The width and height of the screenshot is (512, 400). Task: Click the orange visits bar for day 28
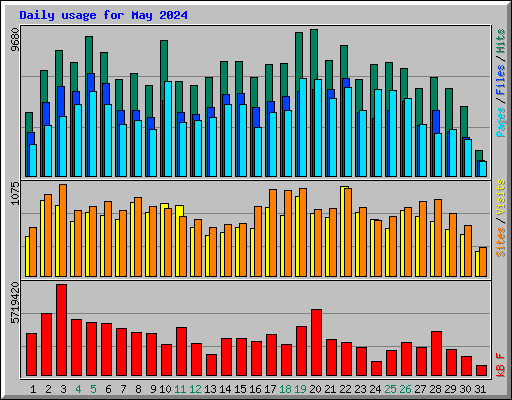tap(438, 238)
